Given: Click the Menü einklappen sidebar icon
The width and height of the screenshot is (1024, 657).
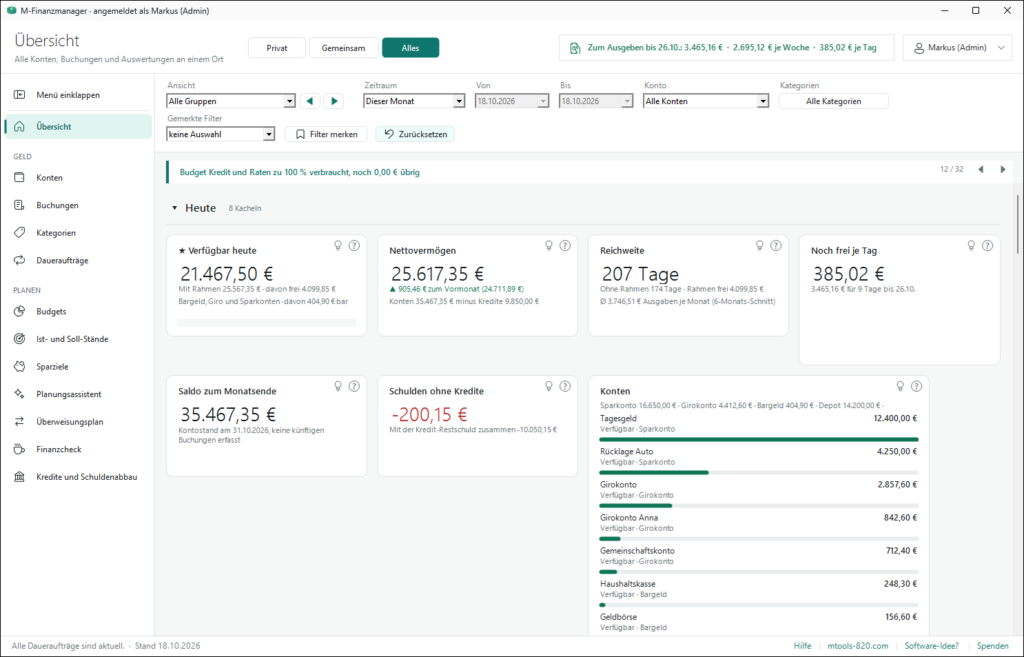Looking at the screenshot, I should pos(20,95).
